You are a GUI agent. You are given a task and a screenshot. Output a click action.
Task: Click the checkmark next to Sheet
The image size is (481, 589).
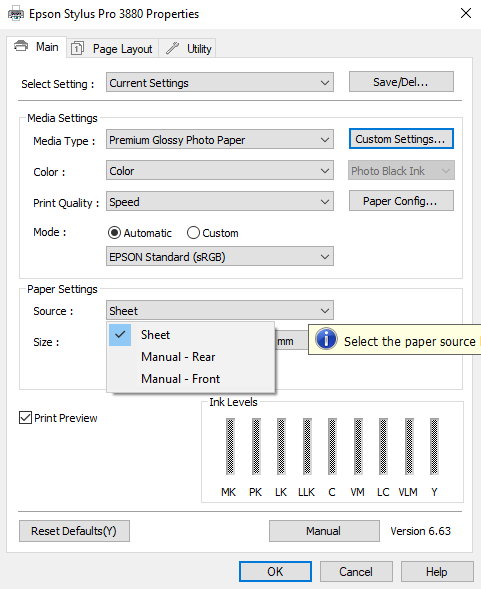pos(120,335)
